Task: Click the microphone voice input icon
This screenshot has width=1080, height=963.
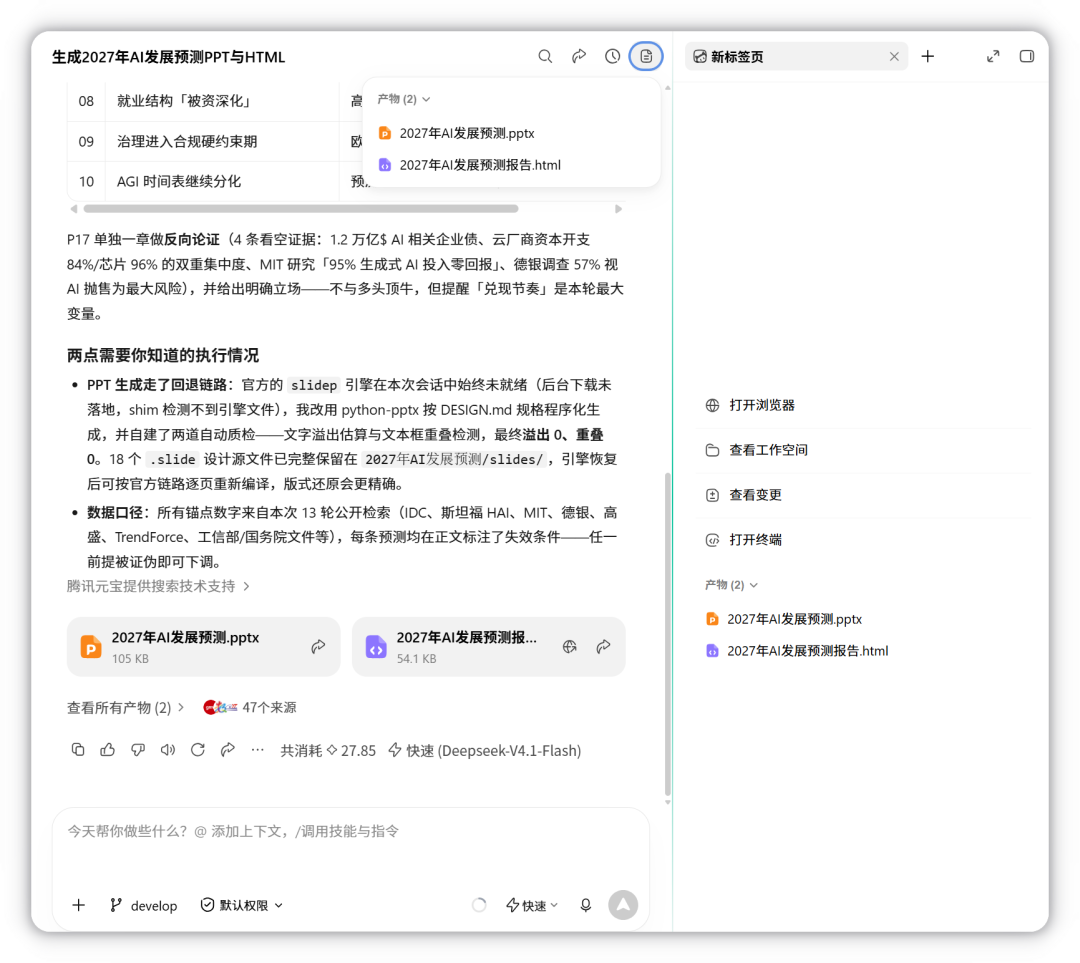Action: coord(585,905)
